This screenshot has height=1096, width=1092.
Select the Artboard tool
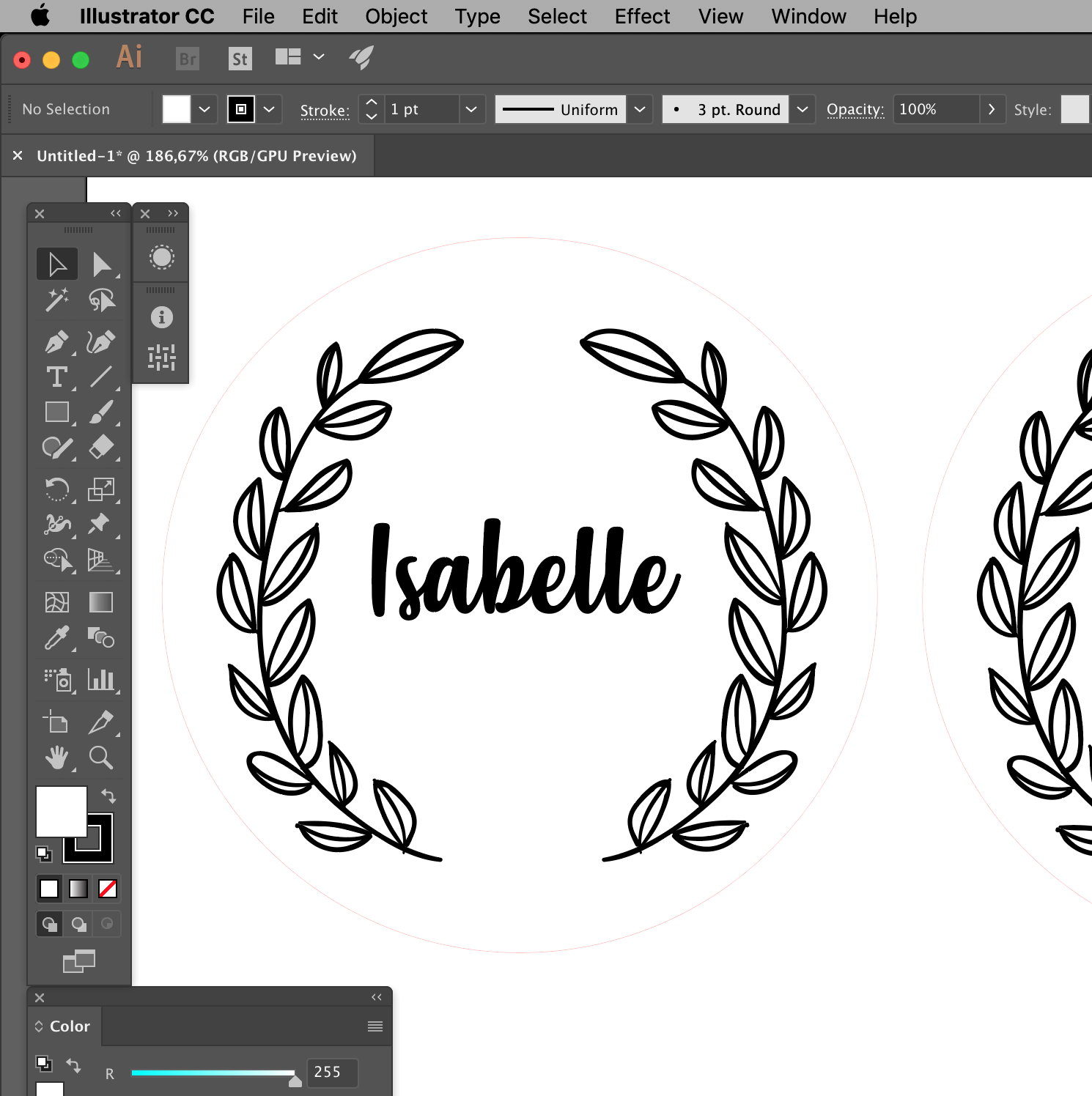[x=57, y=722]
